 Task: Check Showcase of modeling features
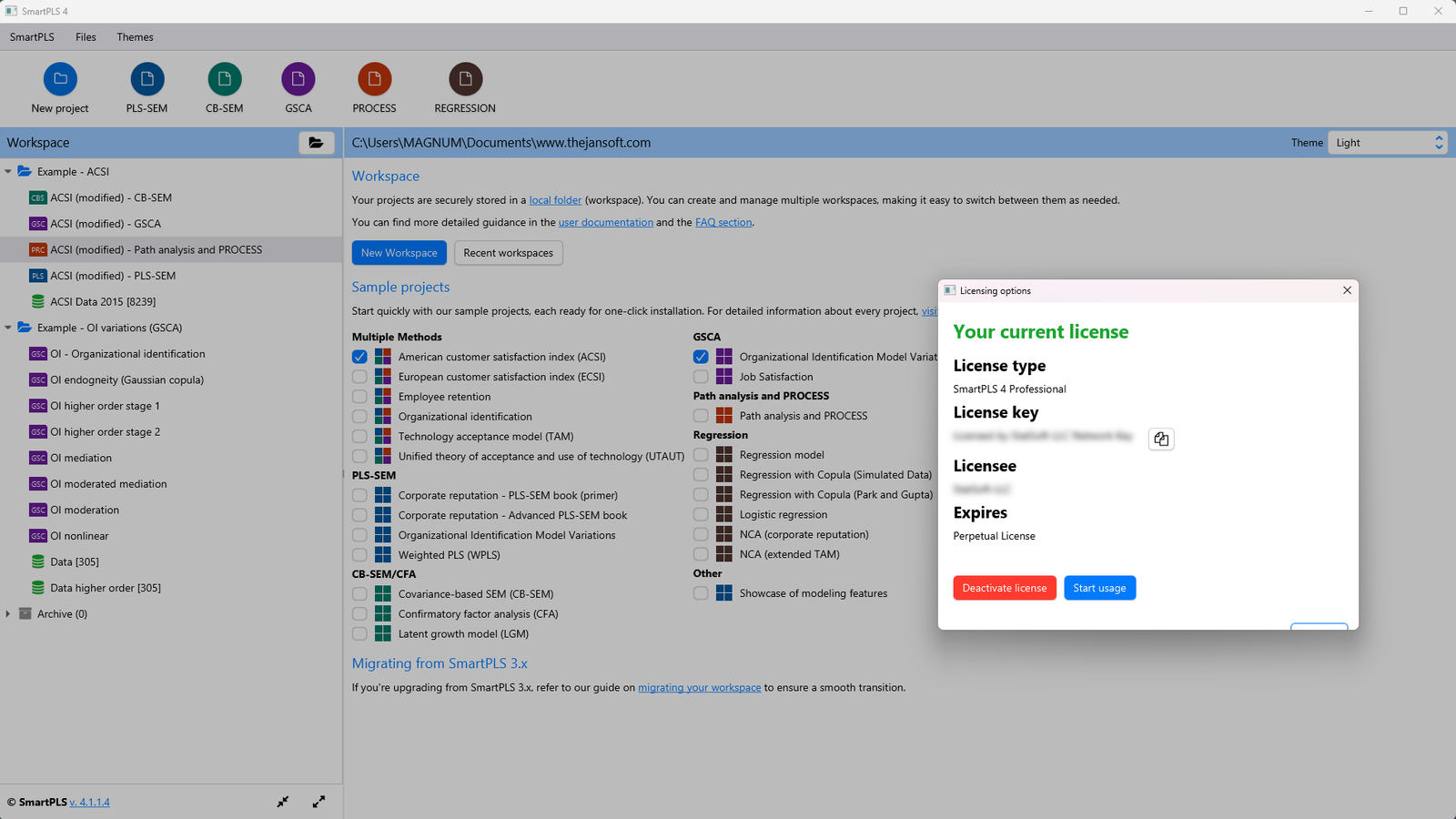coord(701,593)
